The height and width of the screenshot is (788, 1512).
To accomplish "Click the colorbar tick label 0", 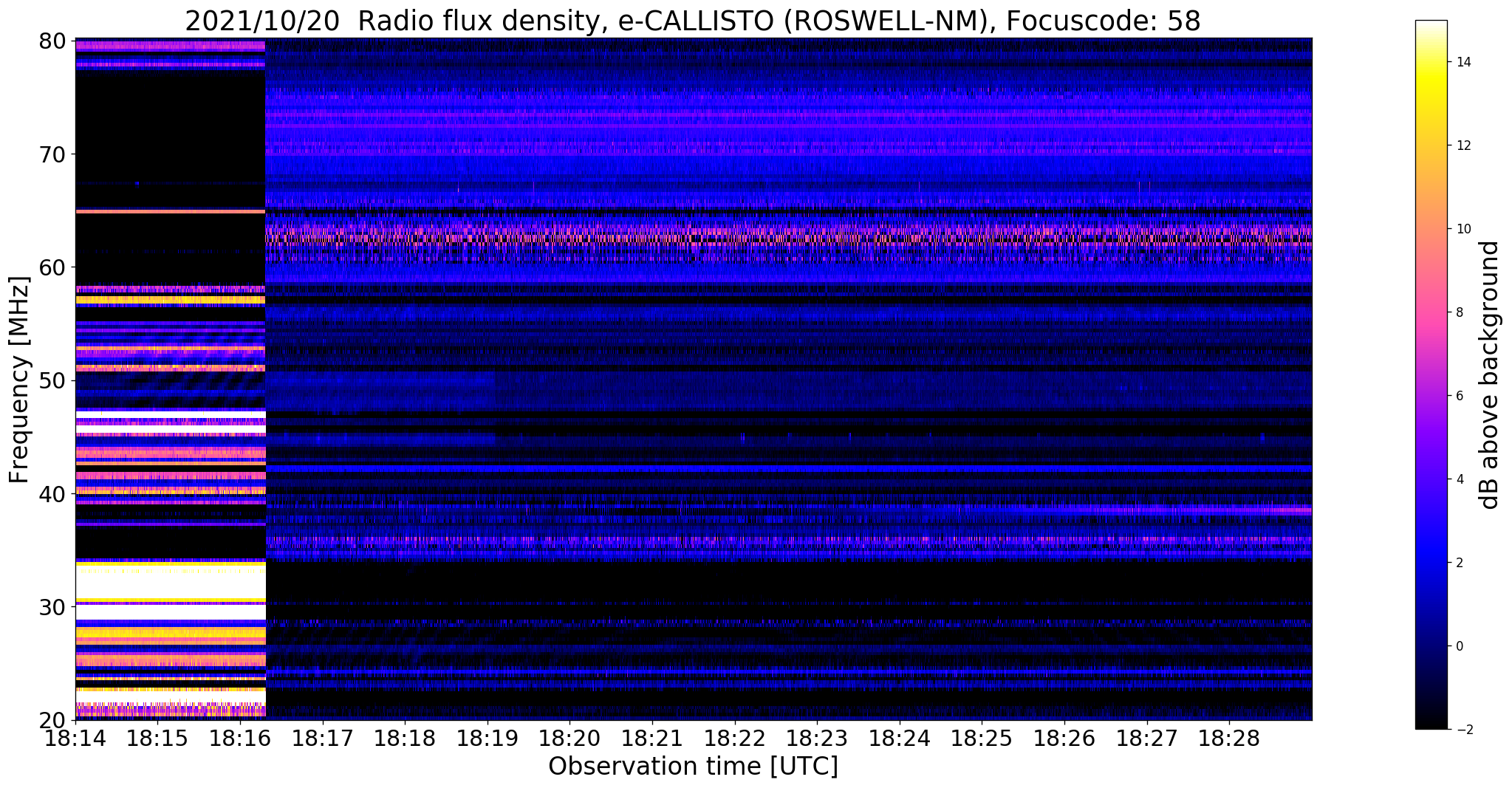I will (x=1459, y=646).
